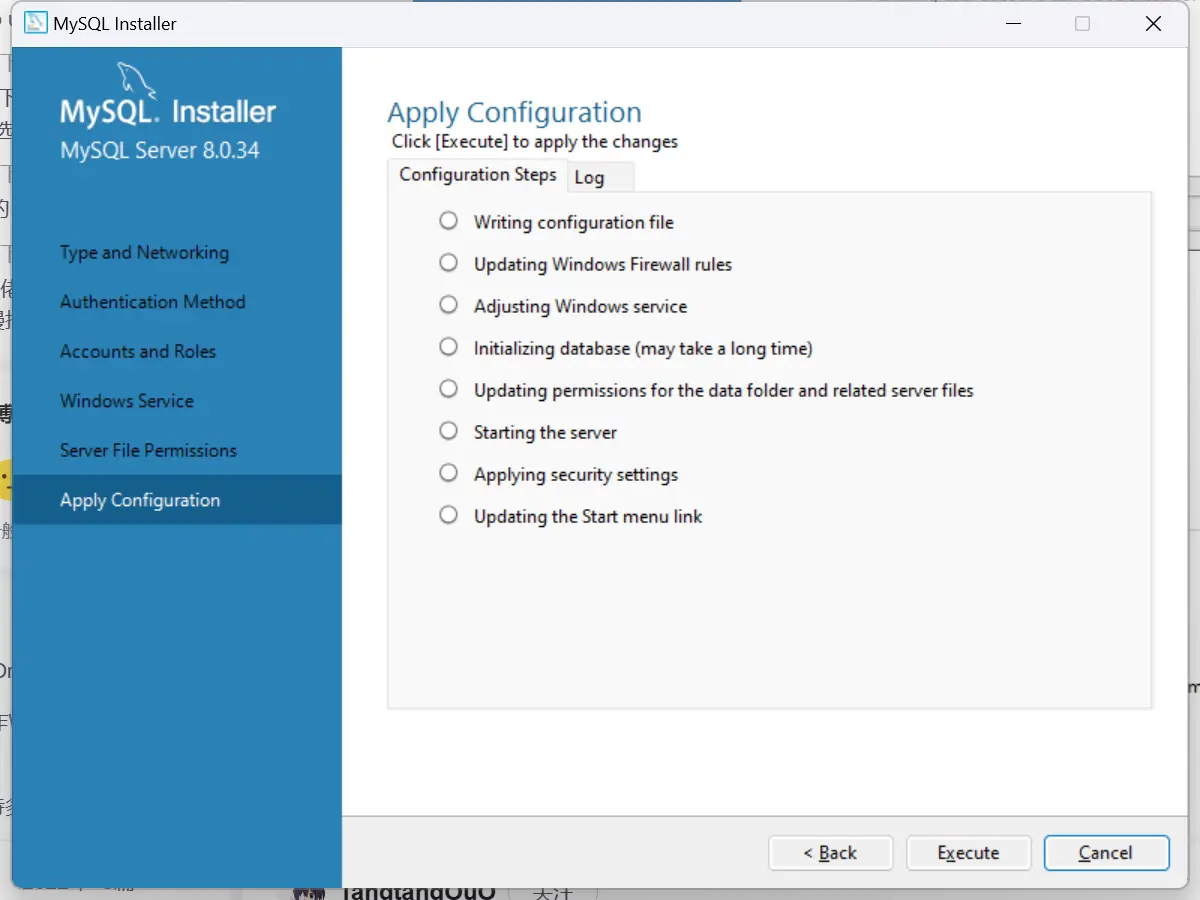The height and width of the screenshot is (900, 1200).
Task: Go to Windows Service step
Action: point(127,401)
